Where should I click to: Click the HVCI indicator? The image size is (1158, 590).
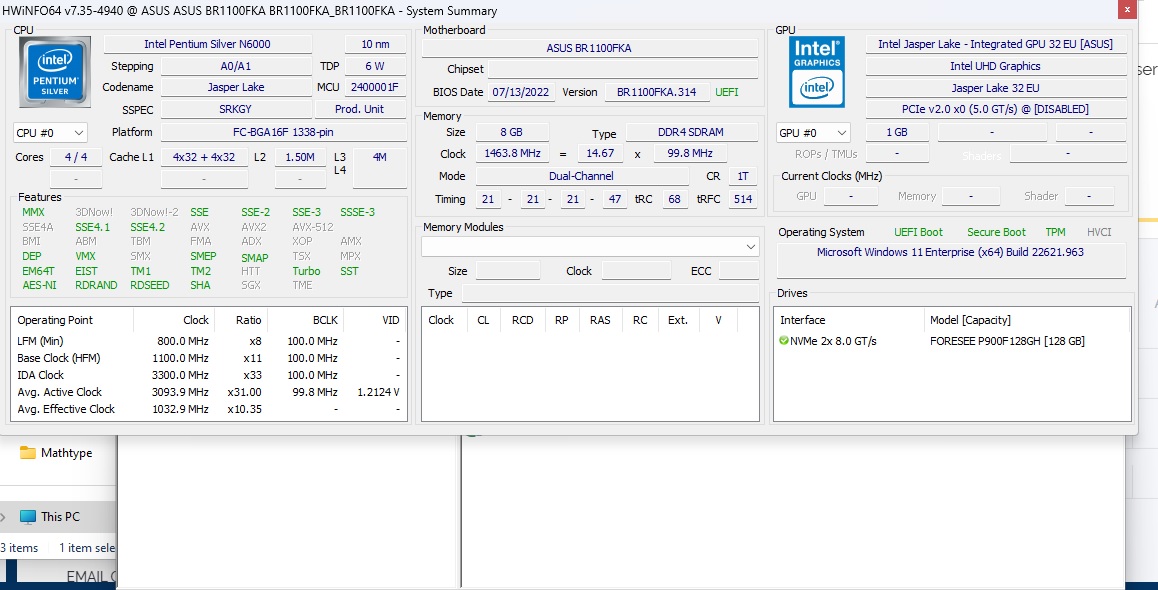1099,232
